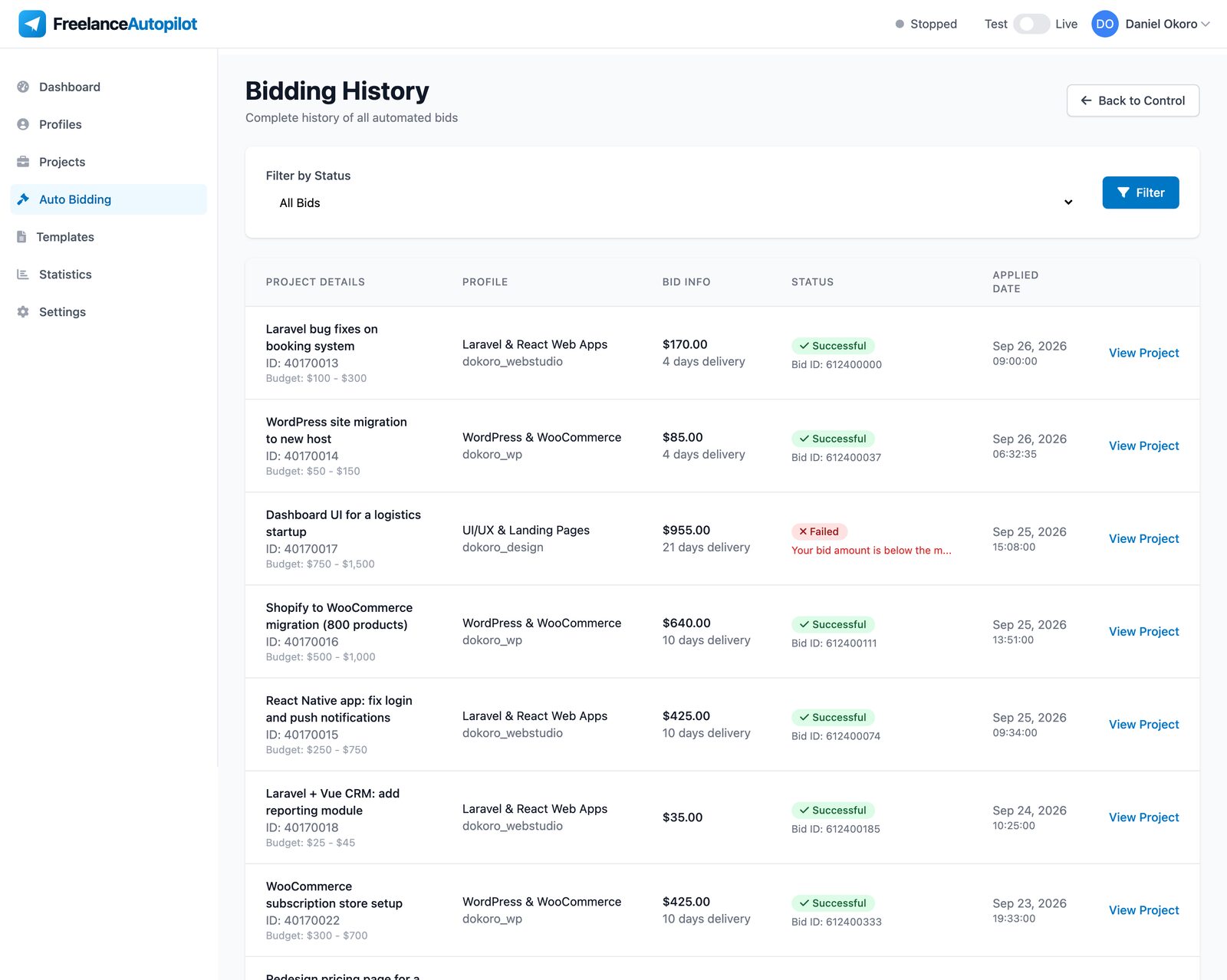Click the blue Filter button

[1140, 192]
